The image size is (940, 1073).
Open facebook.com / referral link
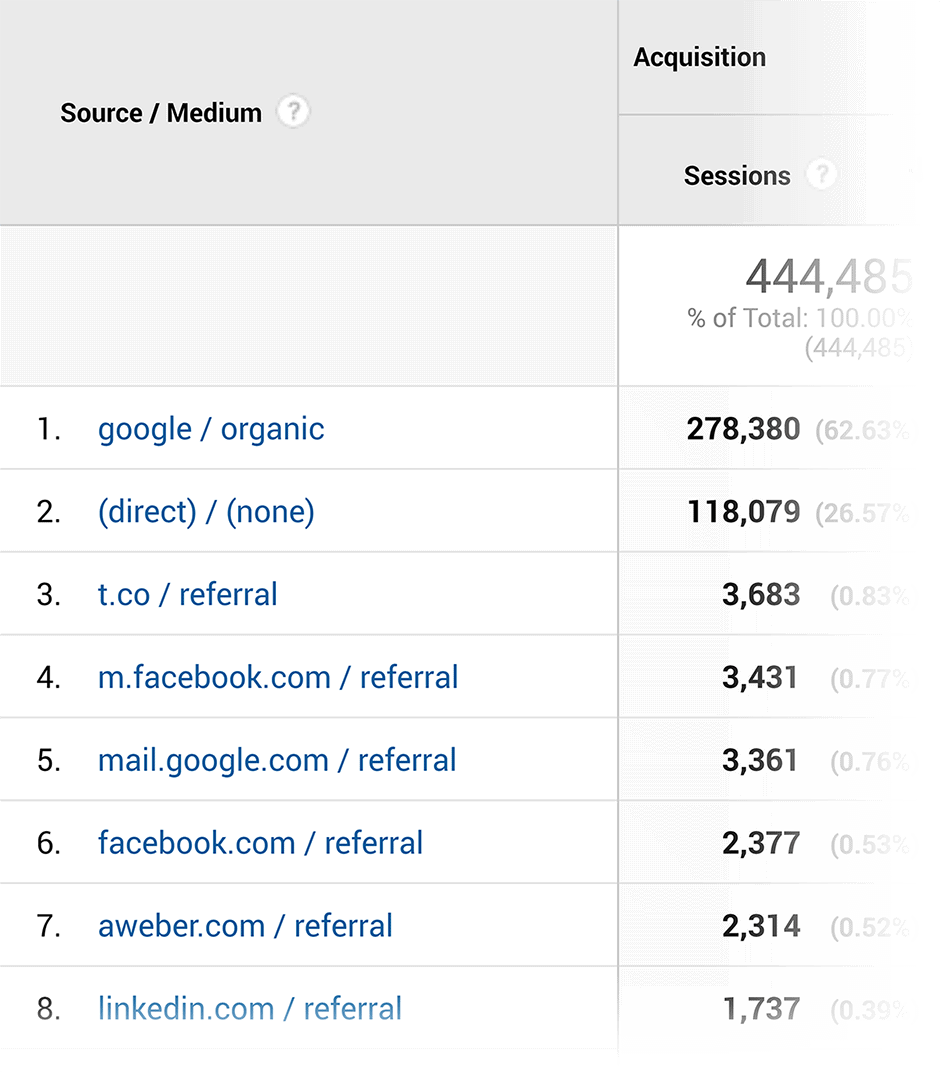tap(260, 843)
